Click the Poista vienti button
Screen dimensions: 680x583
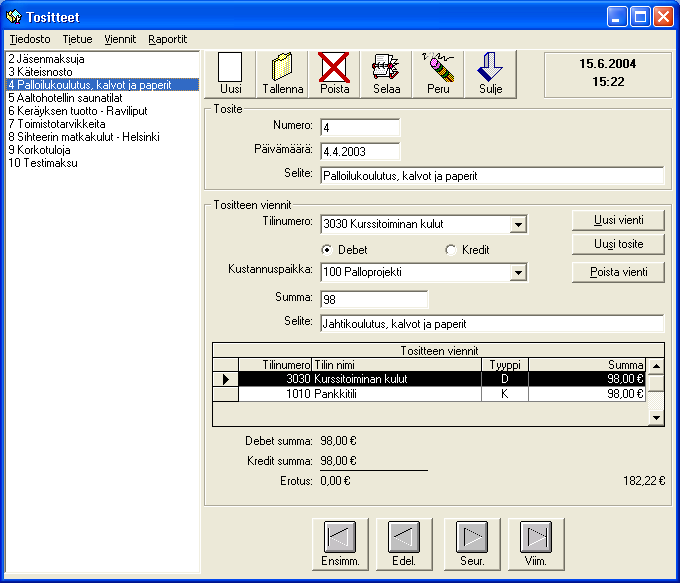click(618, 272)
